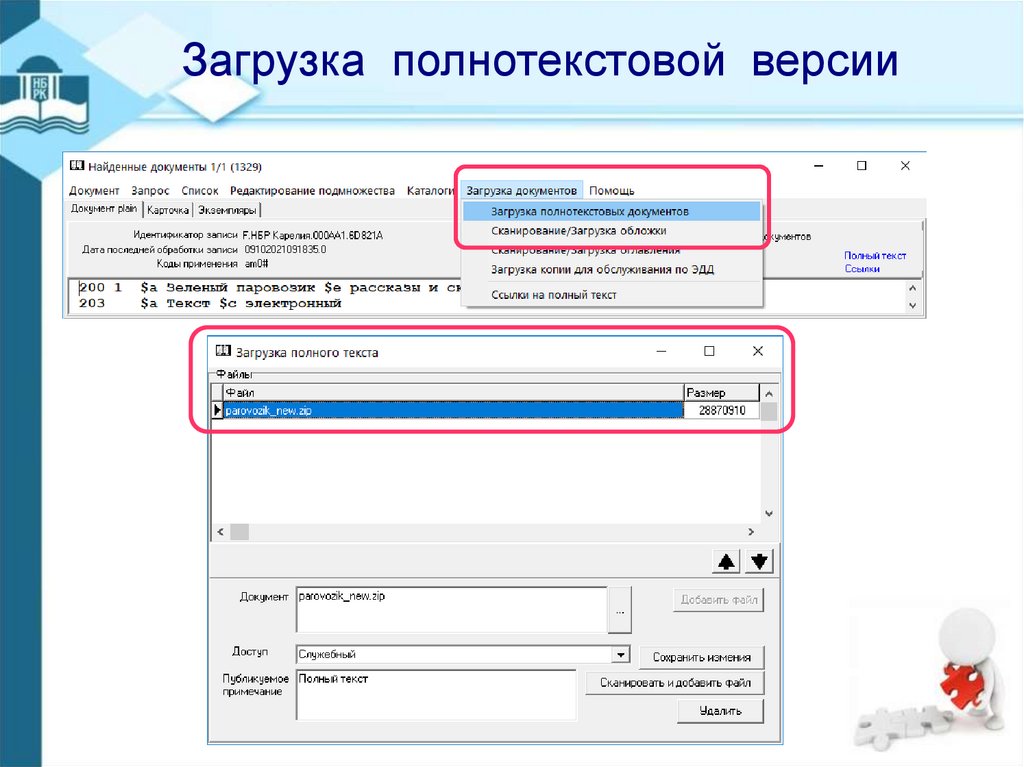Open the Загрузка документов menu
1024x767 pixels.
click(x=521, y=191)
